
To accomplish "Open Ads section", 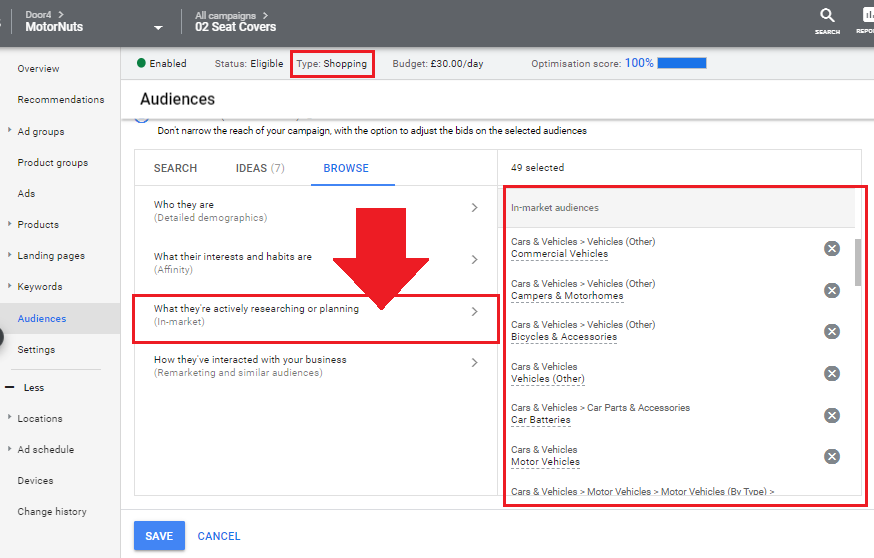I will 26,193.
